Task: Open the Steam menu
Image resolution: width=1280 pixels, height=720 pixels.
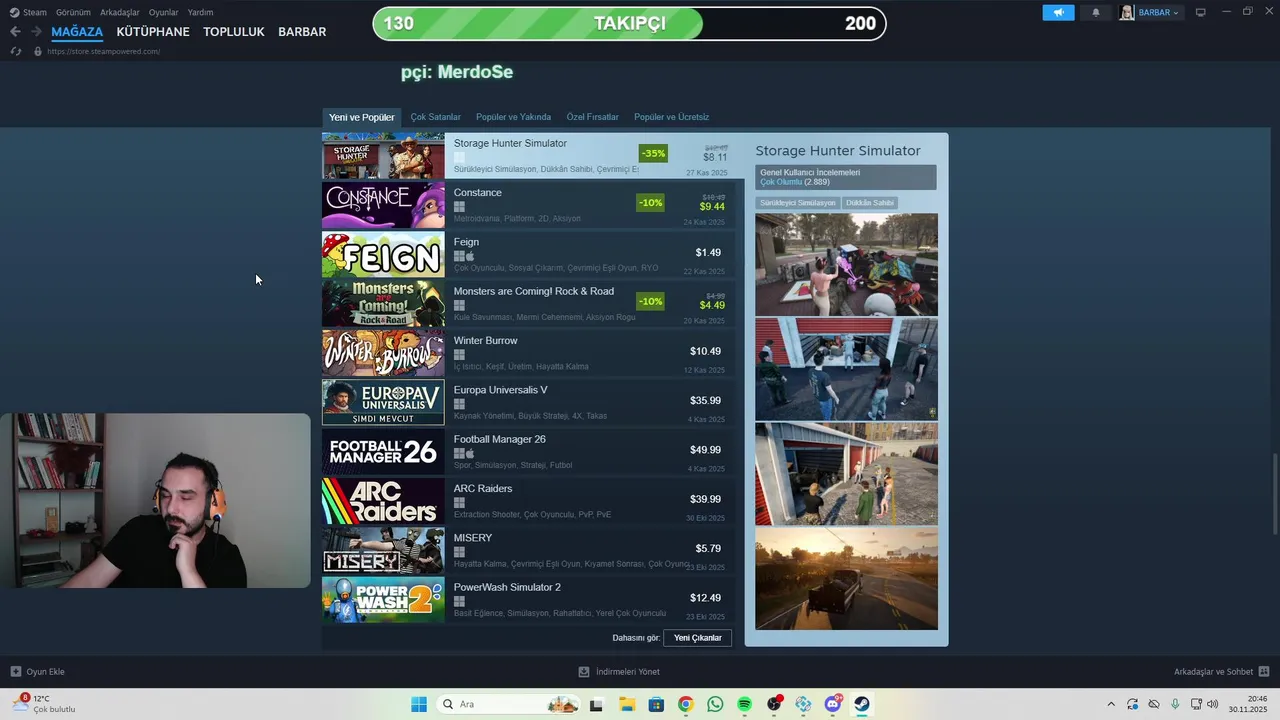Action: pyautogui.click(x=28, y=12)
